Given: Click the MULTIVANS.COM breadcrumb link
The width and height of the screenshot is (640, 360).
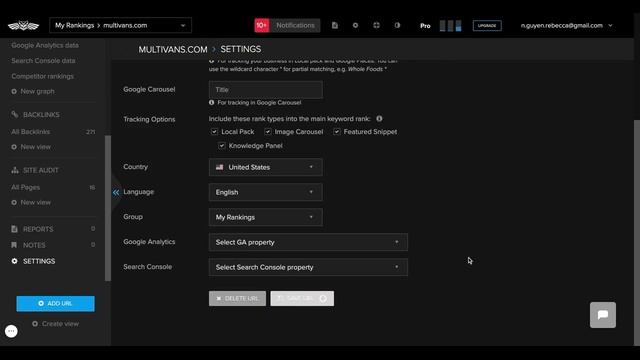Looking at the screenshot, I should [x=173, y=49].
